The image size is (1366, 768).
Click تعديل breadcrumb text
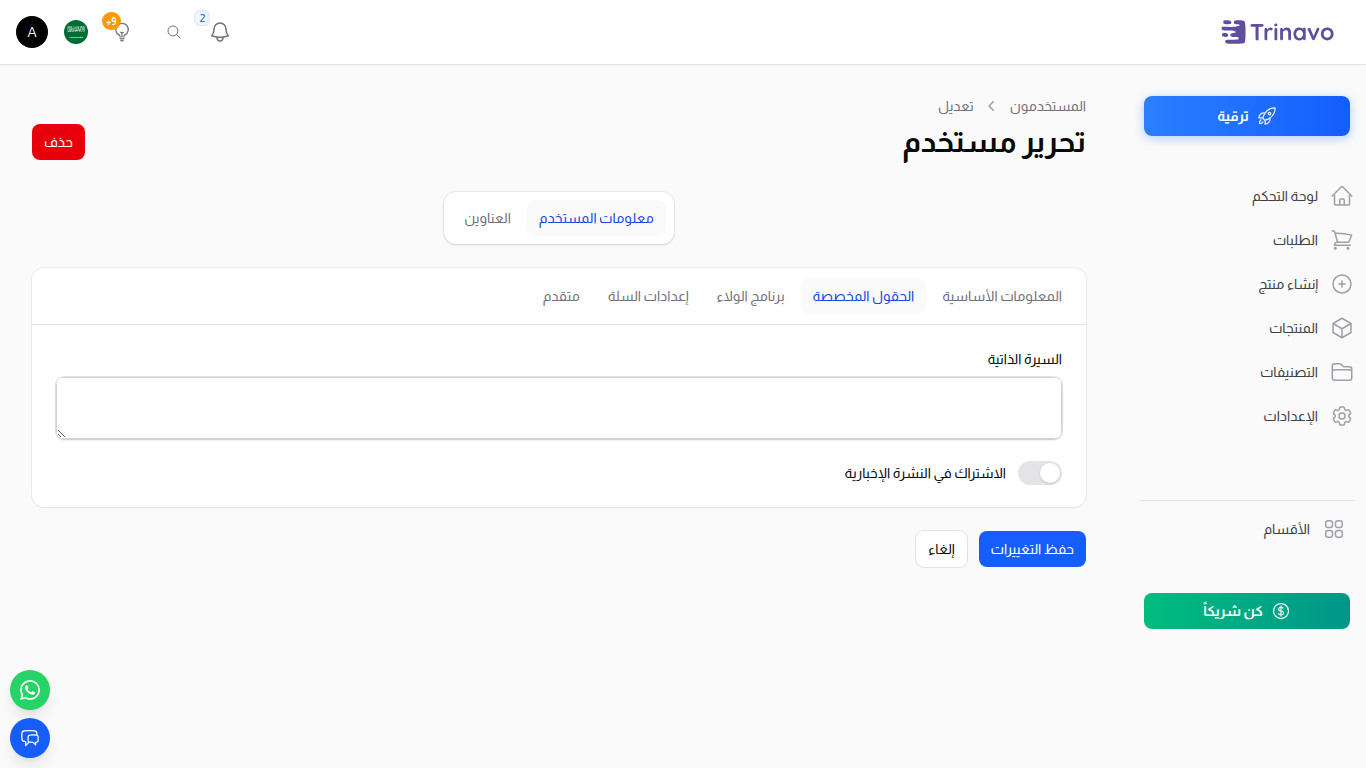pos(955,106)
